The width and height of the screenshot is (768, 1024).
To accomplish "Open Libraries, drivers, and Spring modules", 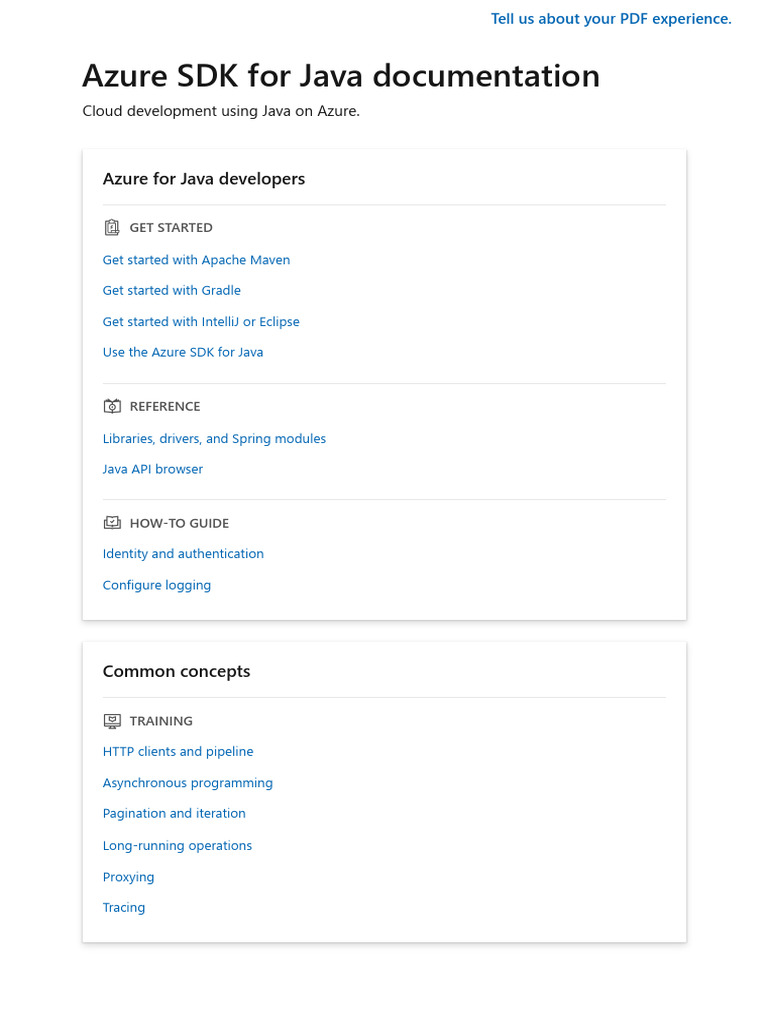I will [x=214, y=439].
